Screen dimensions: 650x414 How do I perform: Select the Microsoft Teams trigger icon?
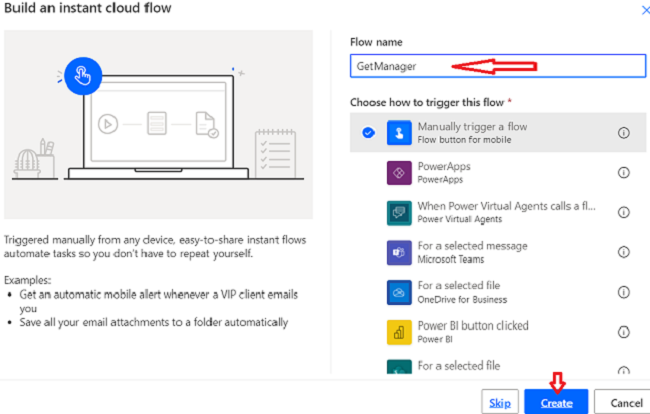coord(399,252)
